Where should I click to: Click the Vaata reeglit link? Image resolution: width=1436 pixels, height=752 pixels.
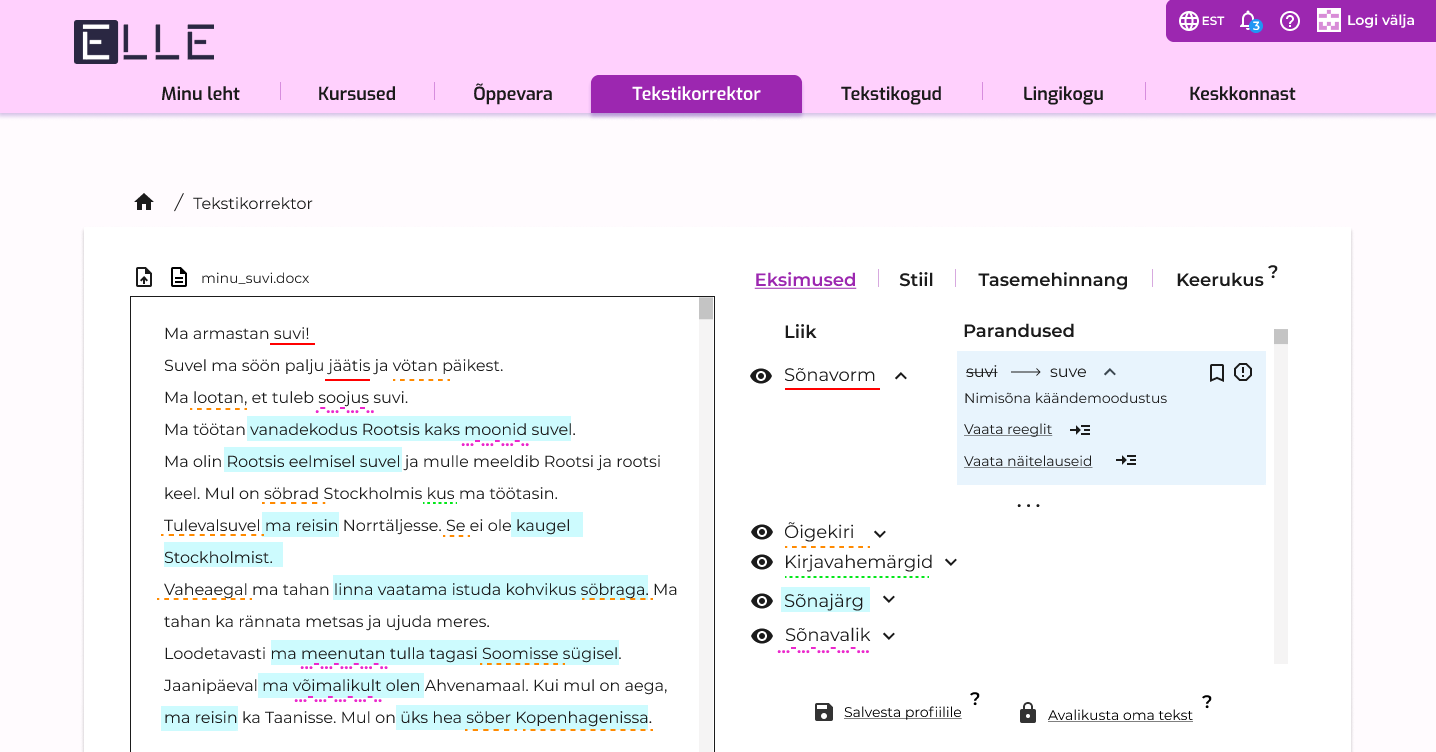click(x=1008, y=430)
